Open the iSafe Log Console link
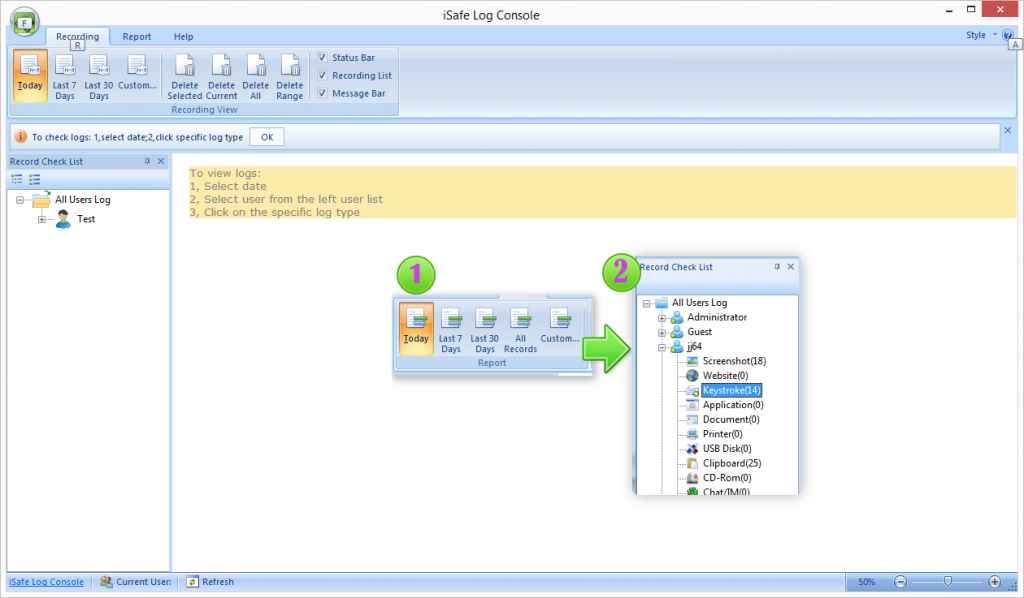The height and width of the screenshot is (598, 1024). tap(46, 582)
